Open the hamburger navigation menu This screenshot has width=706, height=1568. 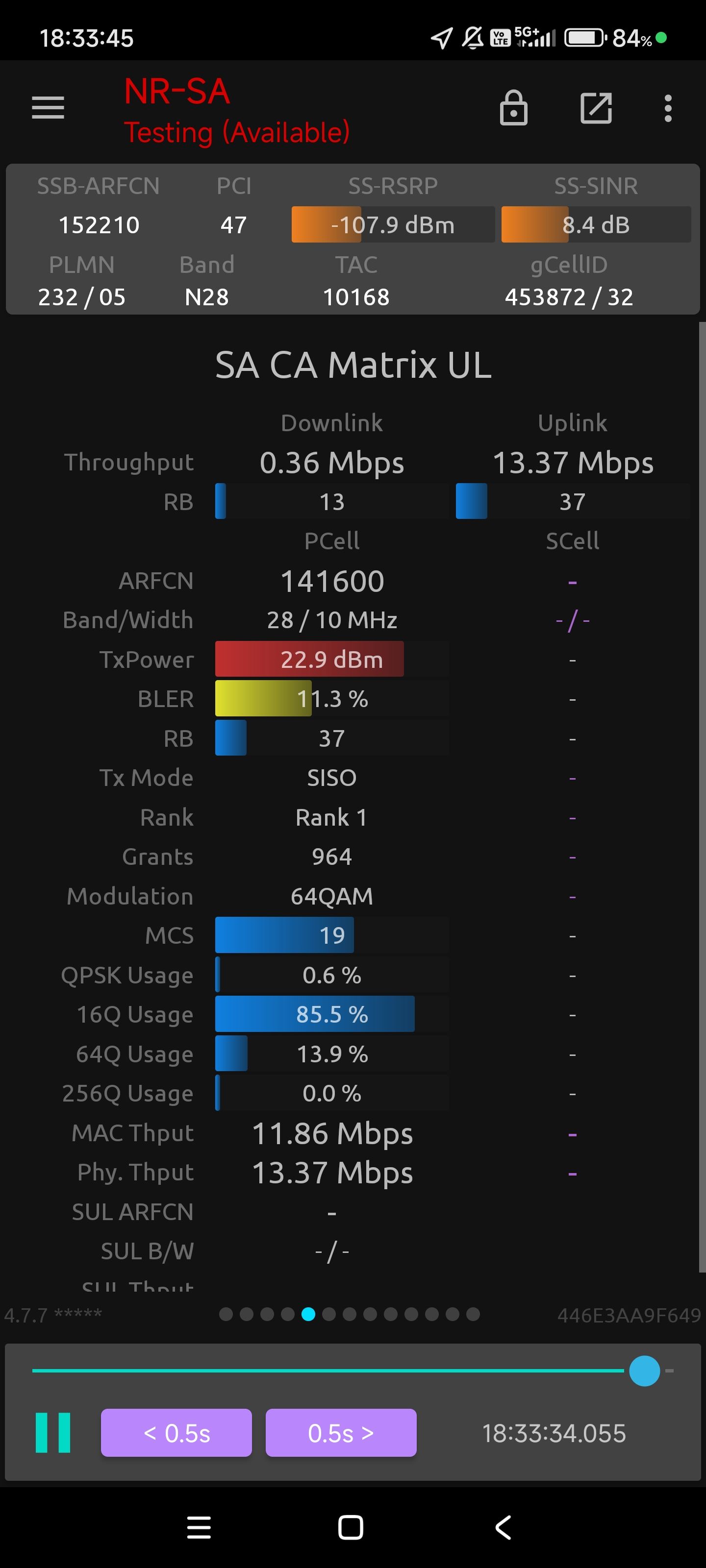click(48, 108)
